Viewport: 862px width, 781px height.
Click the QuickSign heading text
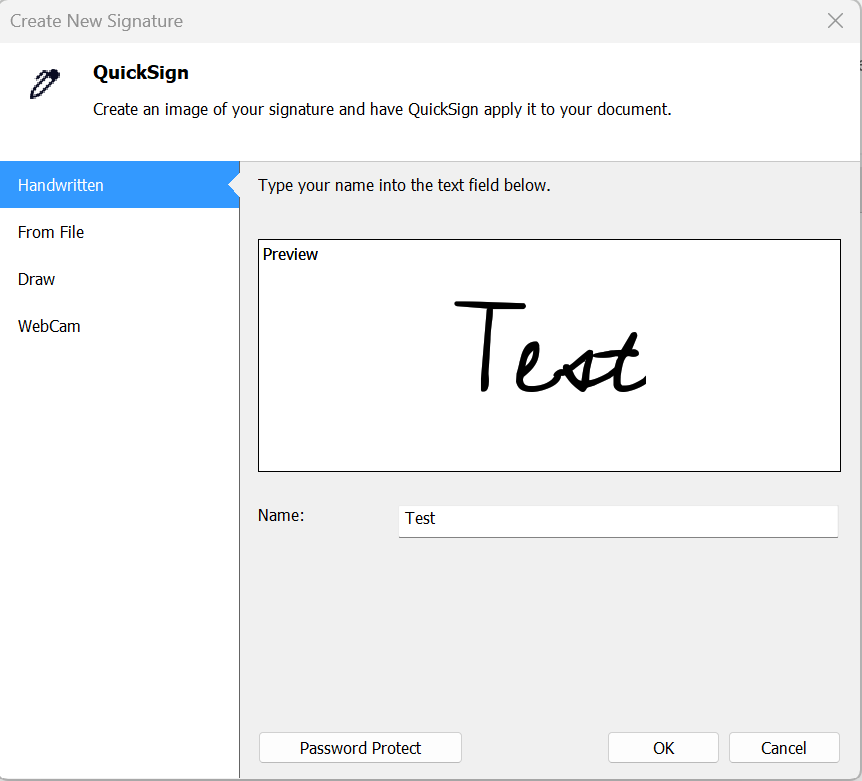click(x=141, y=73)
